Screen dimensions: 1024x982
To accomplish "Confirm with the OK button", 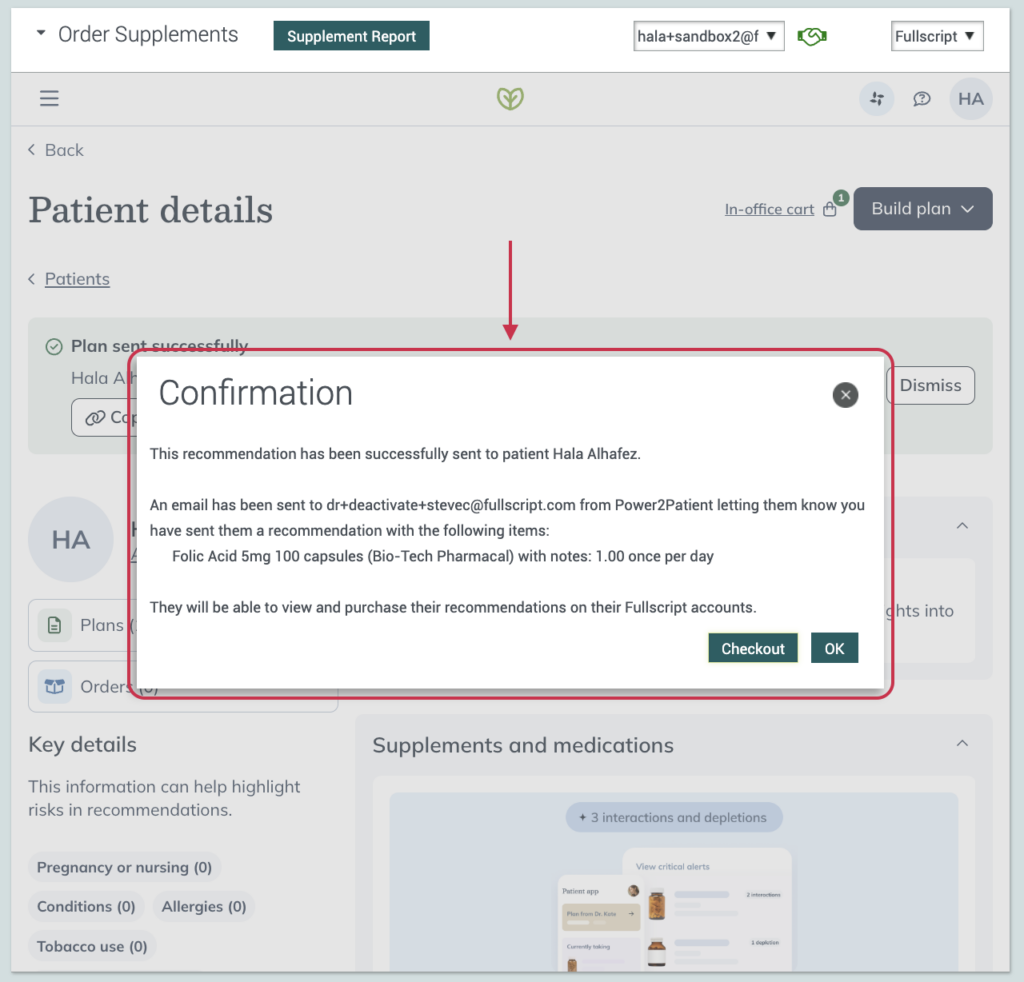I will click(834, 648).
